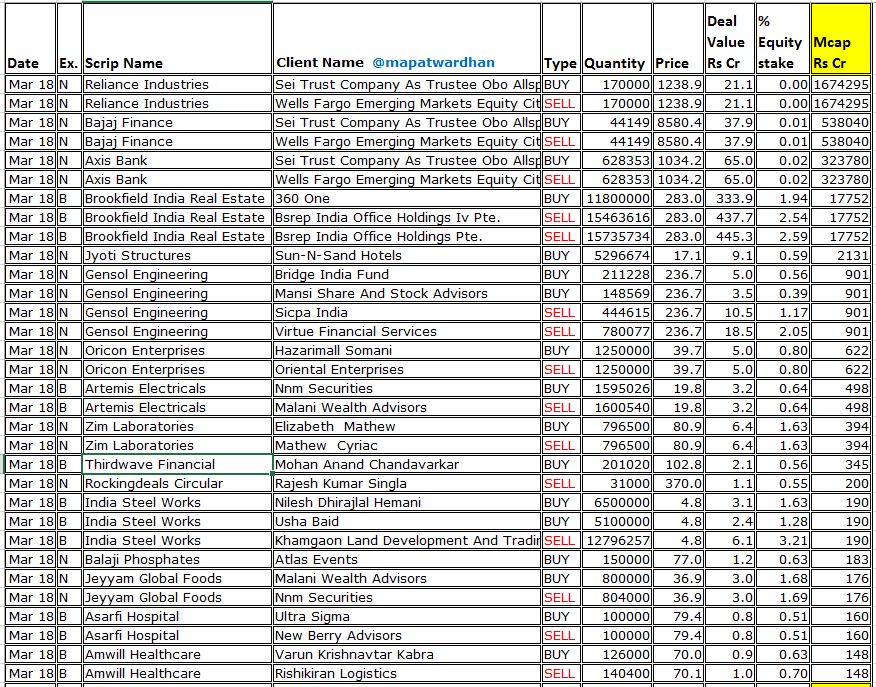Select the Date header cell
The width and height of the screenshot is (876, 687).
pos(30,39)
